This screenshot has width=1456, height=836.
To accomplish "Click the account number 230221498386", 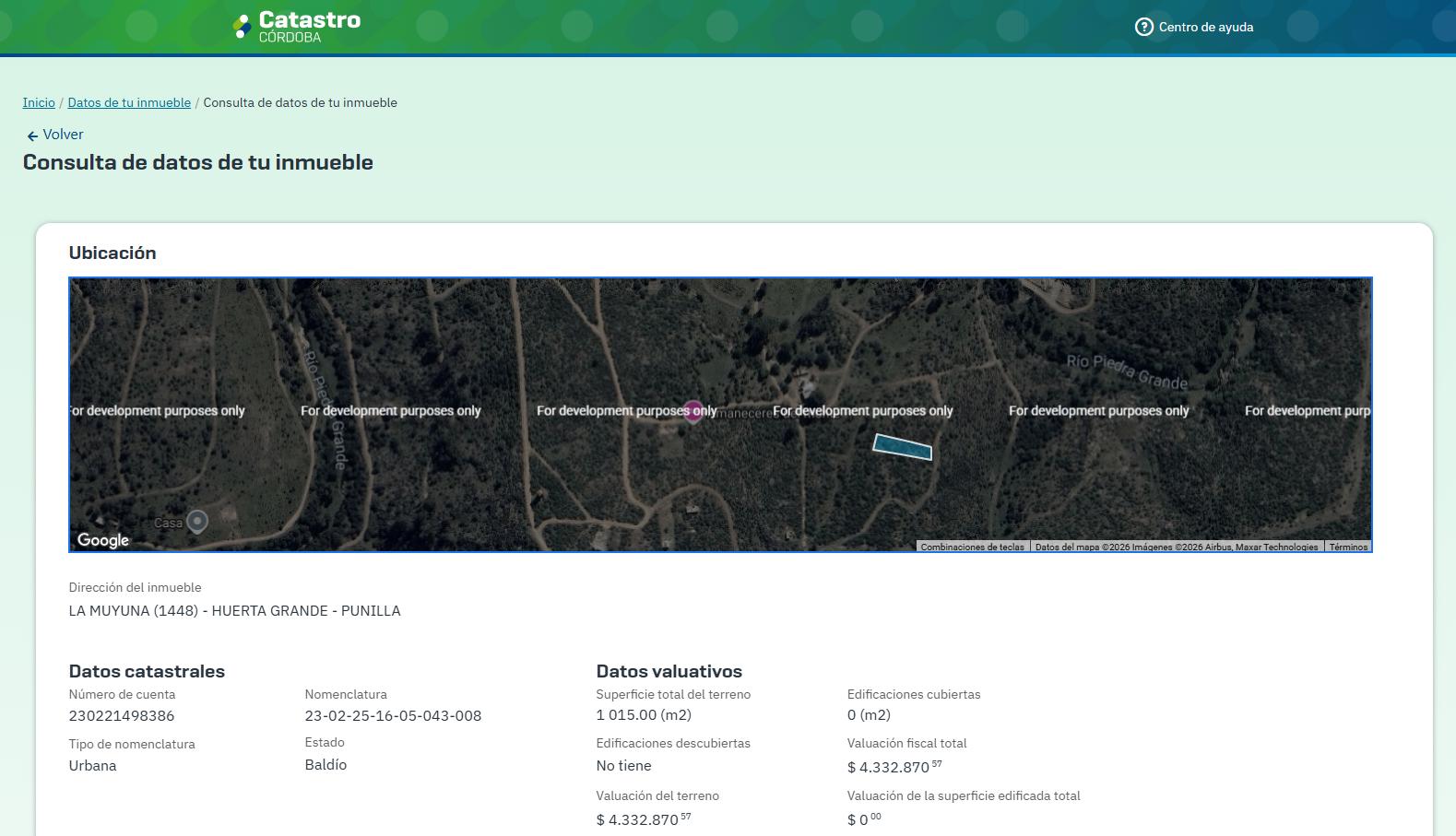I will tap(122, 715).
